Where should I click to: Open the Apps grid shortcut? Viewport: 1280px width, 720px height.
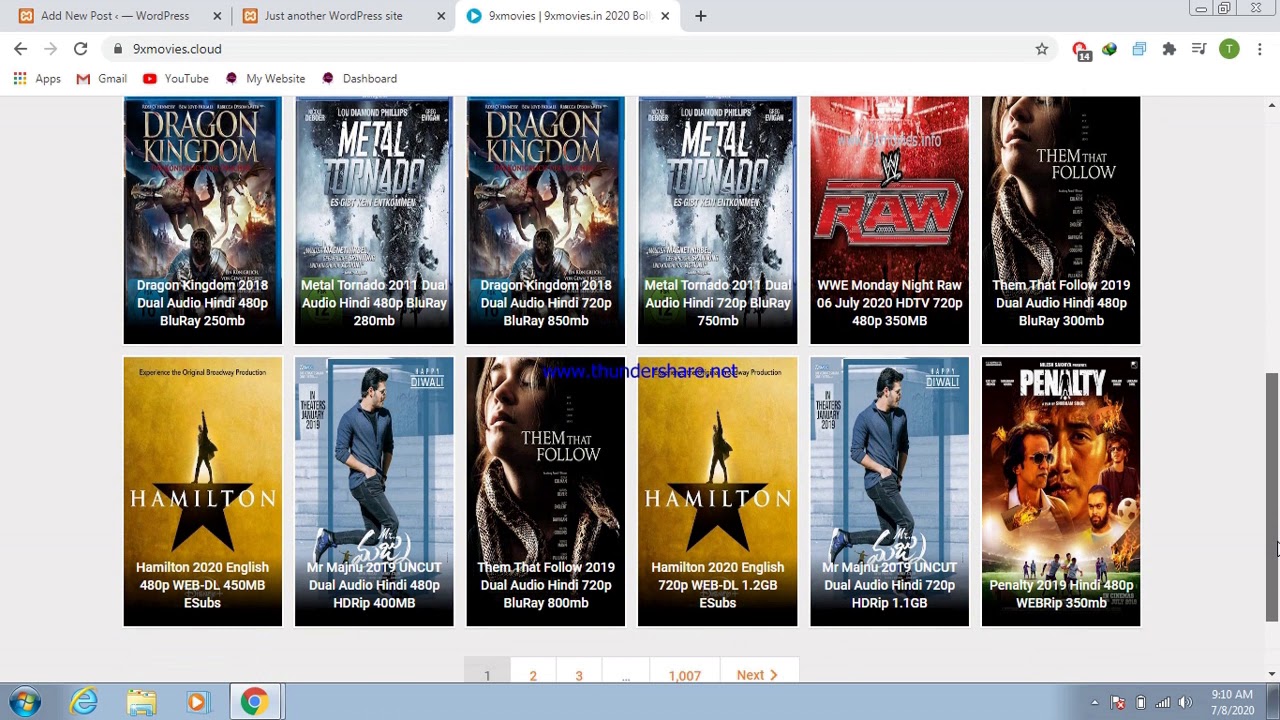point(37,78)
